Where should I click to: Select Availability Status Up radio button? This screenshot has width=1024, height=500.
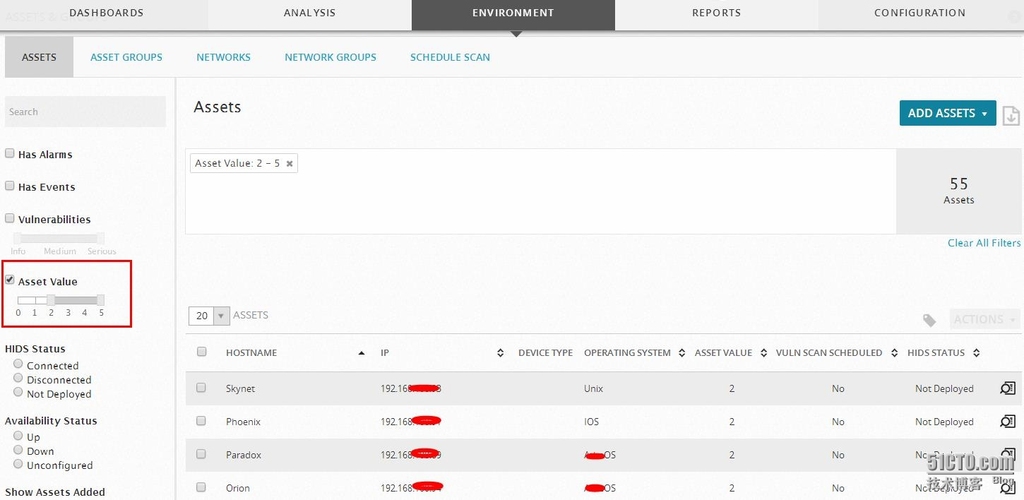(x=18, y=436)
